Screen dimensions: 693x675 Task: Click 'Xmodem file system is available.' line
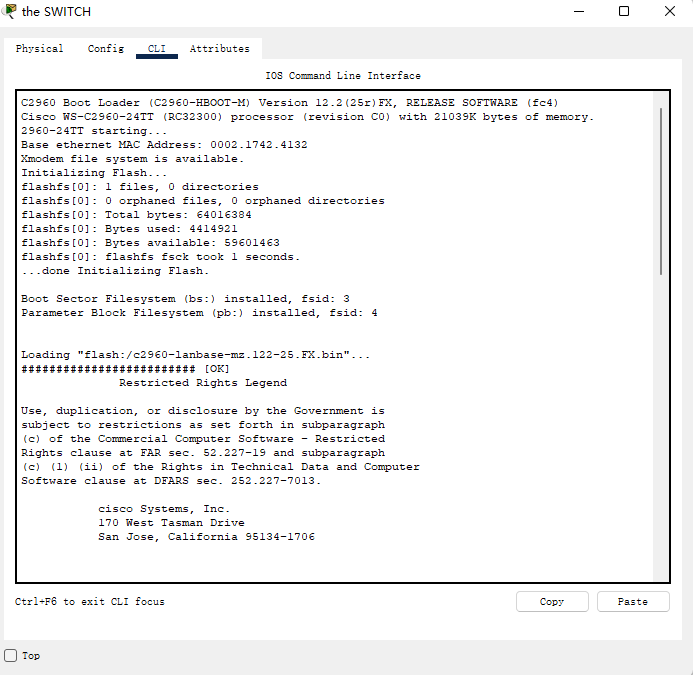point(133,159)
